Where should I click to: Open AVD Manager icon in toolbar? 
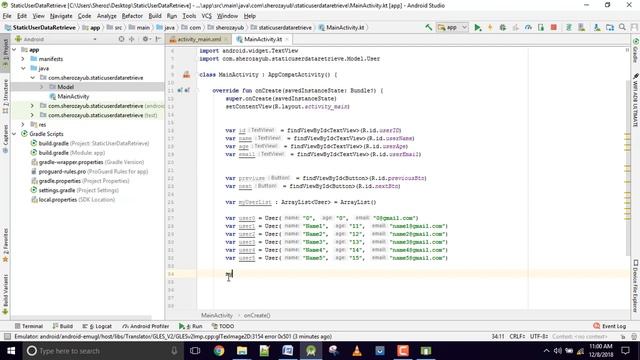tap(582, 27)
